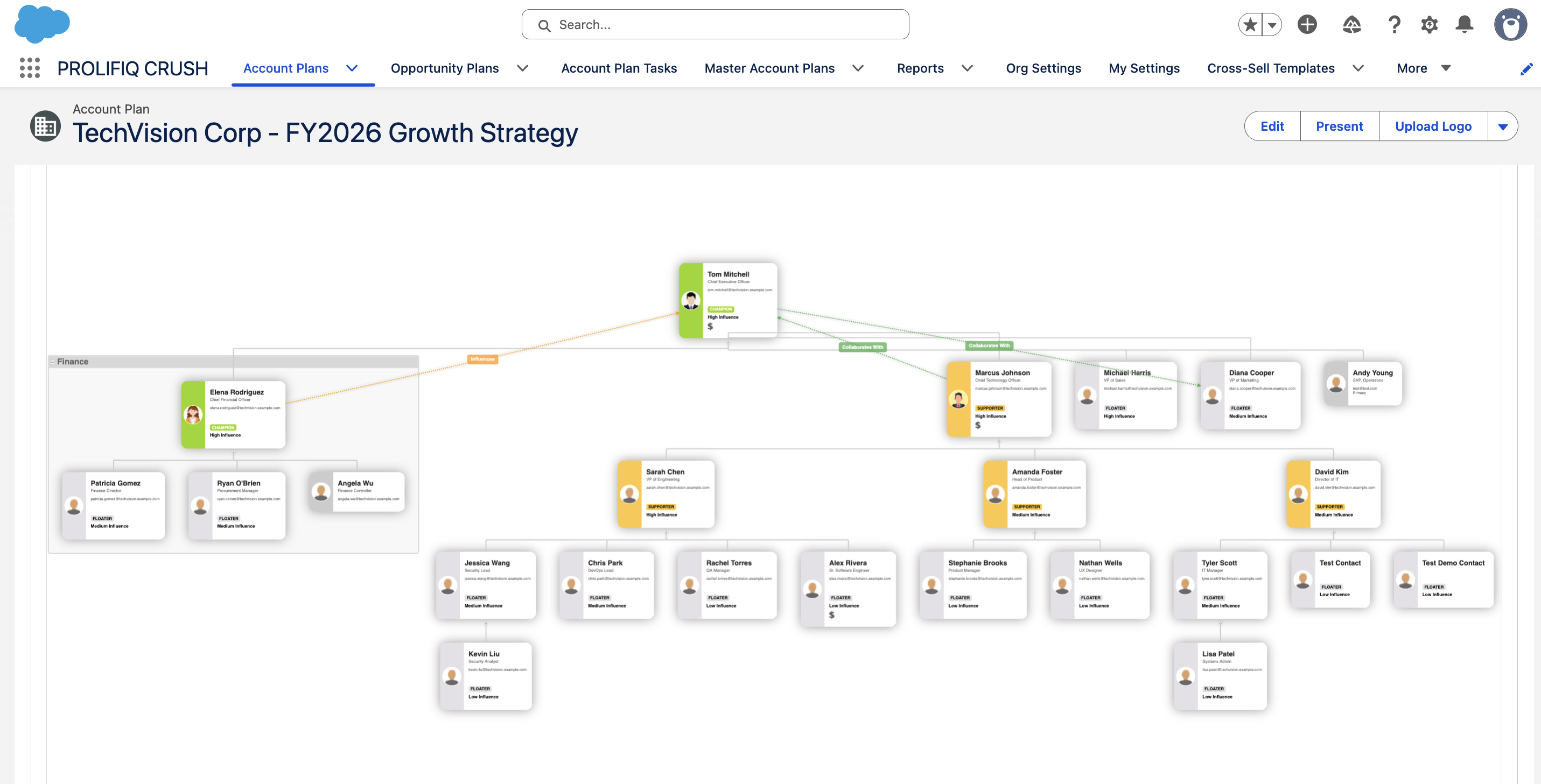Open the Master Account Plans tab
Screen dimensions: 1541x784
[x=769, y=68]
